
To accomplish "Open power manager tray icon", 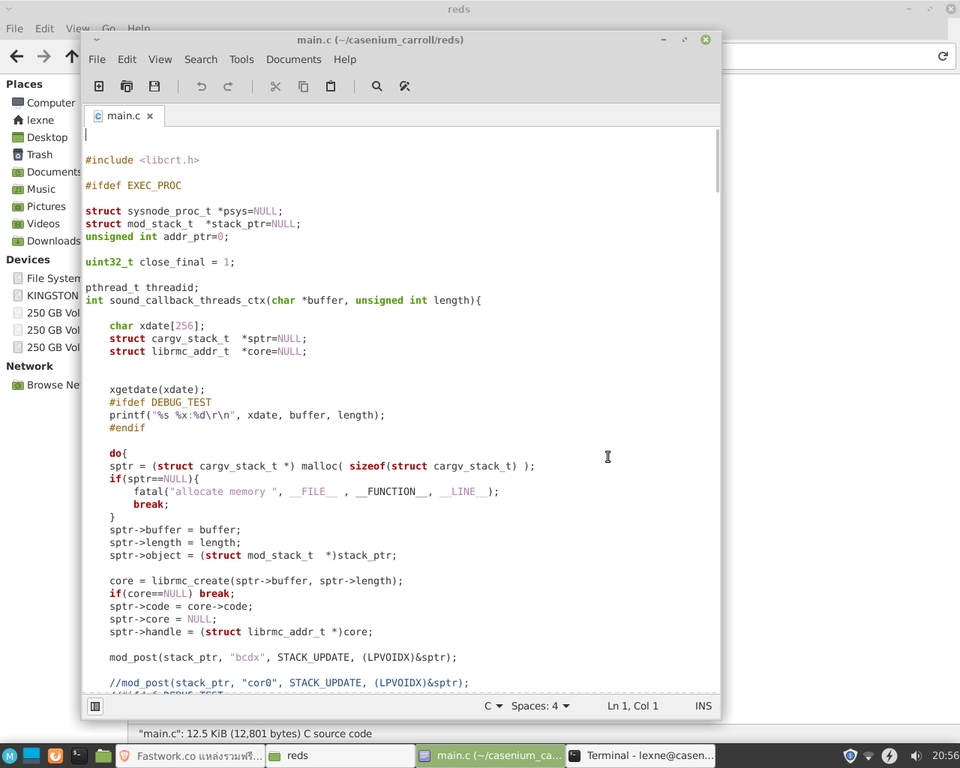I will (889, 756).
